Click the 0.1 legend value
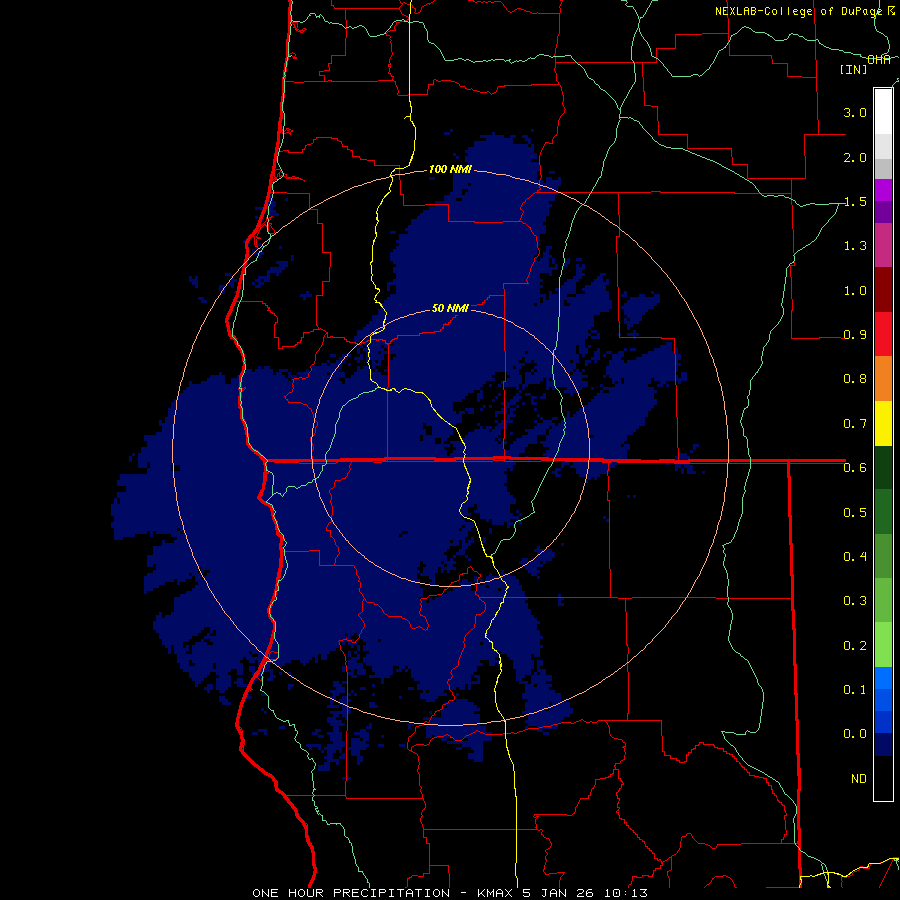 click(855, 689)
